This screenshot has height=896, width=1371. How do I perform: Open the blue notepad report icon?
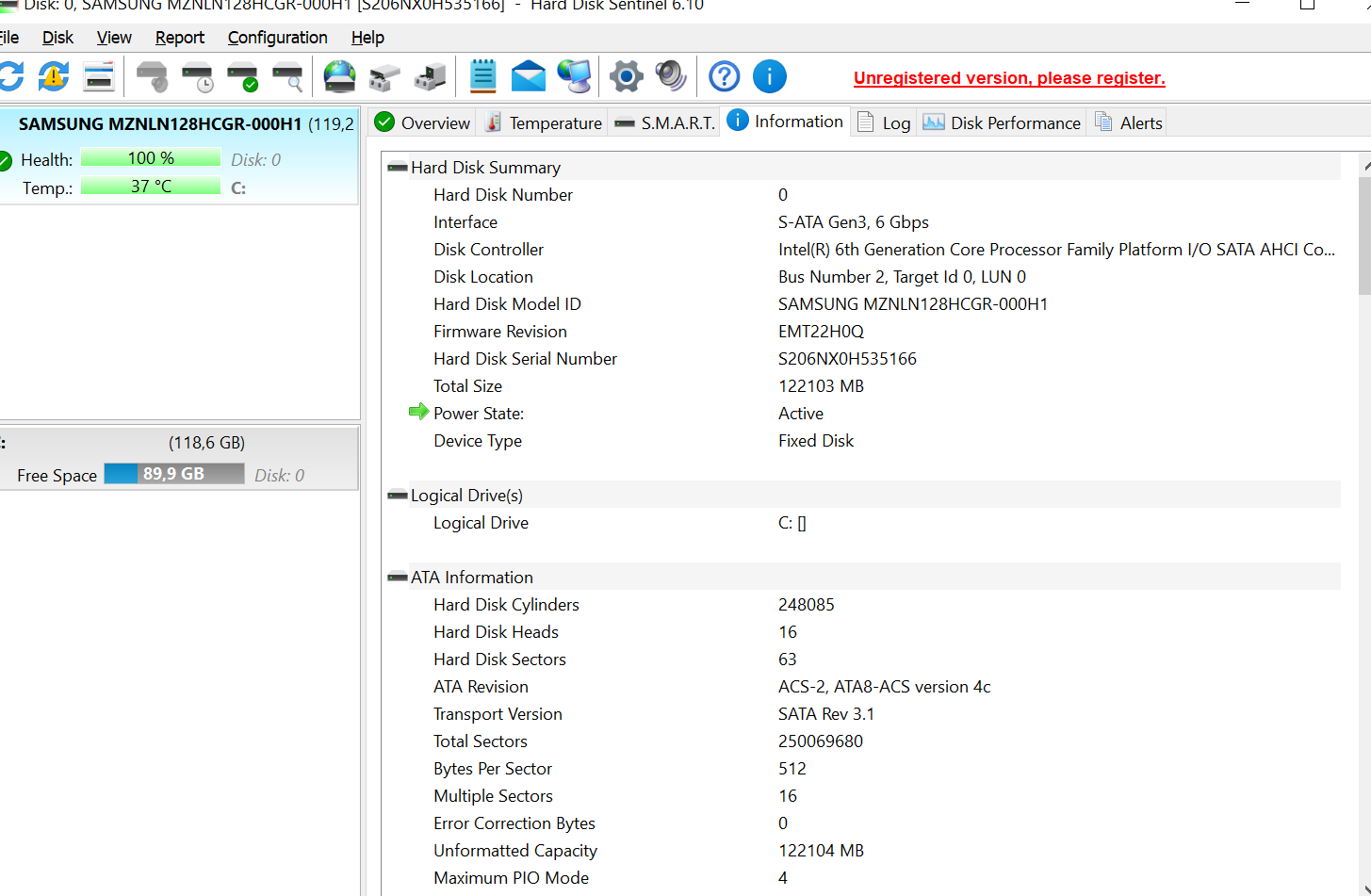[482, 76]
